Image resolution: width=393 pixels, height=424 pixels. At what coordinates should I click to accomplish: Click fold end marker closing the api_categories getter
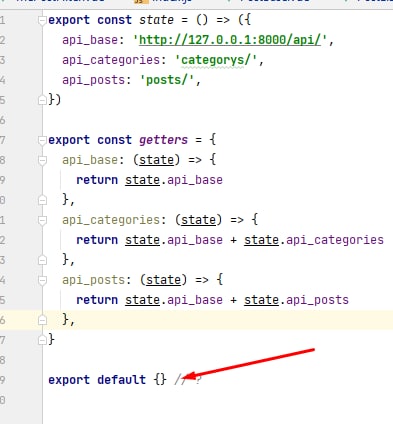[x=42, y=260]
